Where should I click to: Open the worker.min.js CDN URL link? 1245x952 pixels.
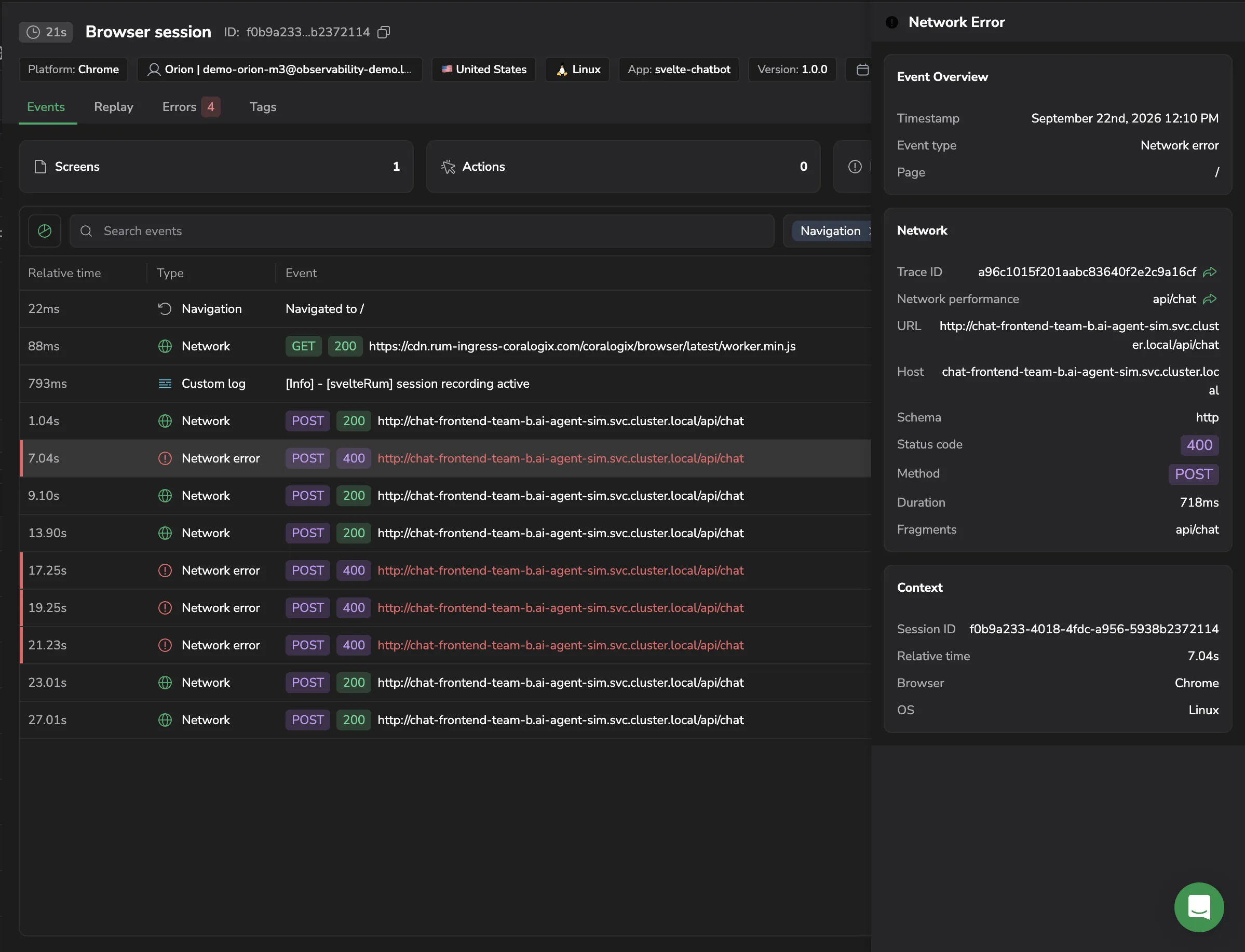pos(582,346)
